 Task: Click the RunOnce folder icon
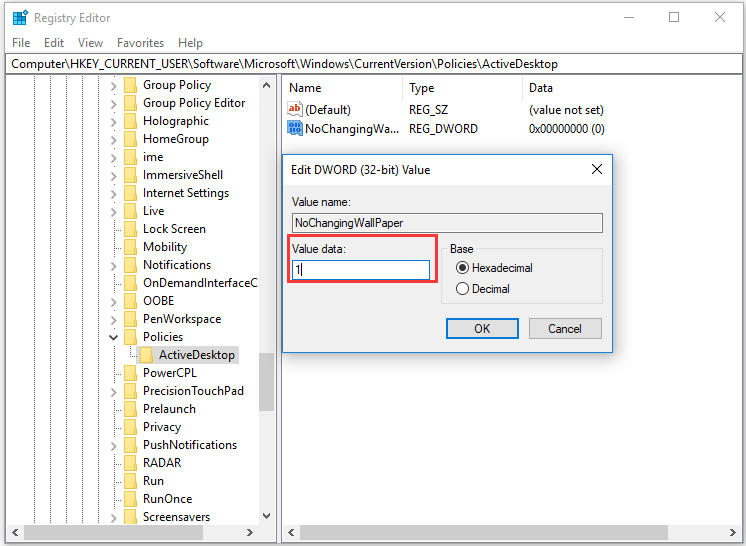pos(130,499)
